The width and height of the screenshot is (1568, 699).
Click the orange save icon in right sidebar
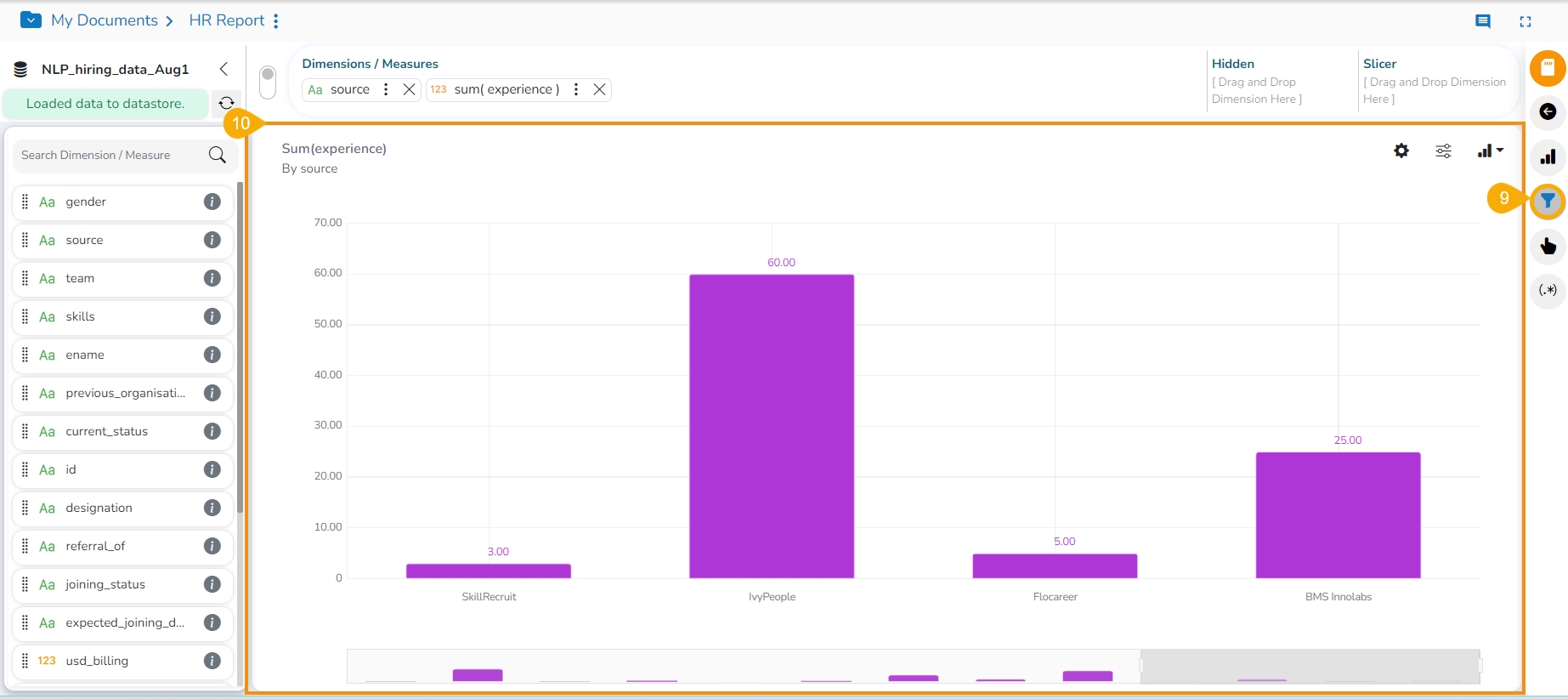(1548, 68)
